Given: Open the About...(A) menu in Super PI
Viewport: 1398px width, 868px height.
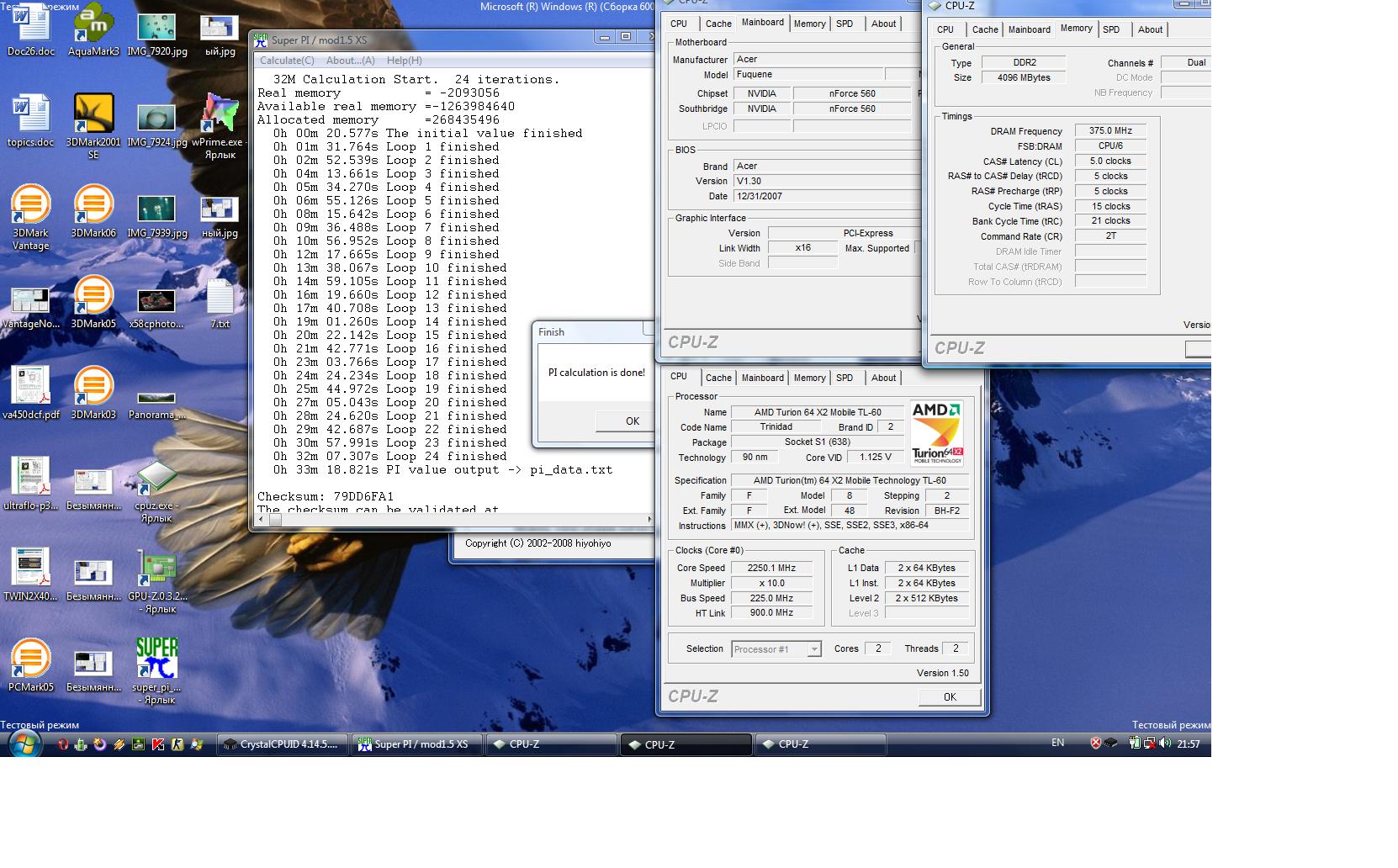Looking at the screenshot, I should (351, 61).
